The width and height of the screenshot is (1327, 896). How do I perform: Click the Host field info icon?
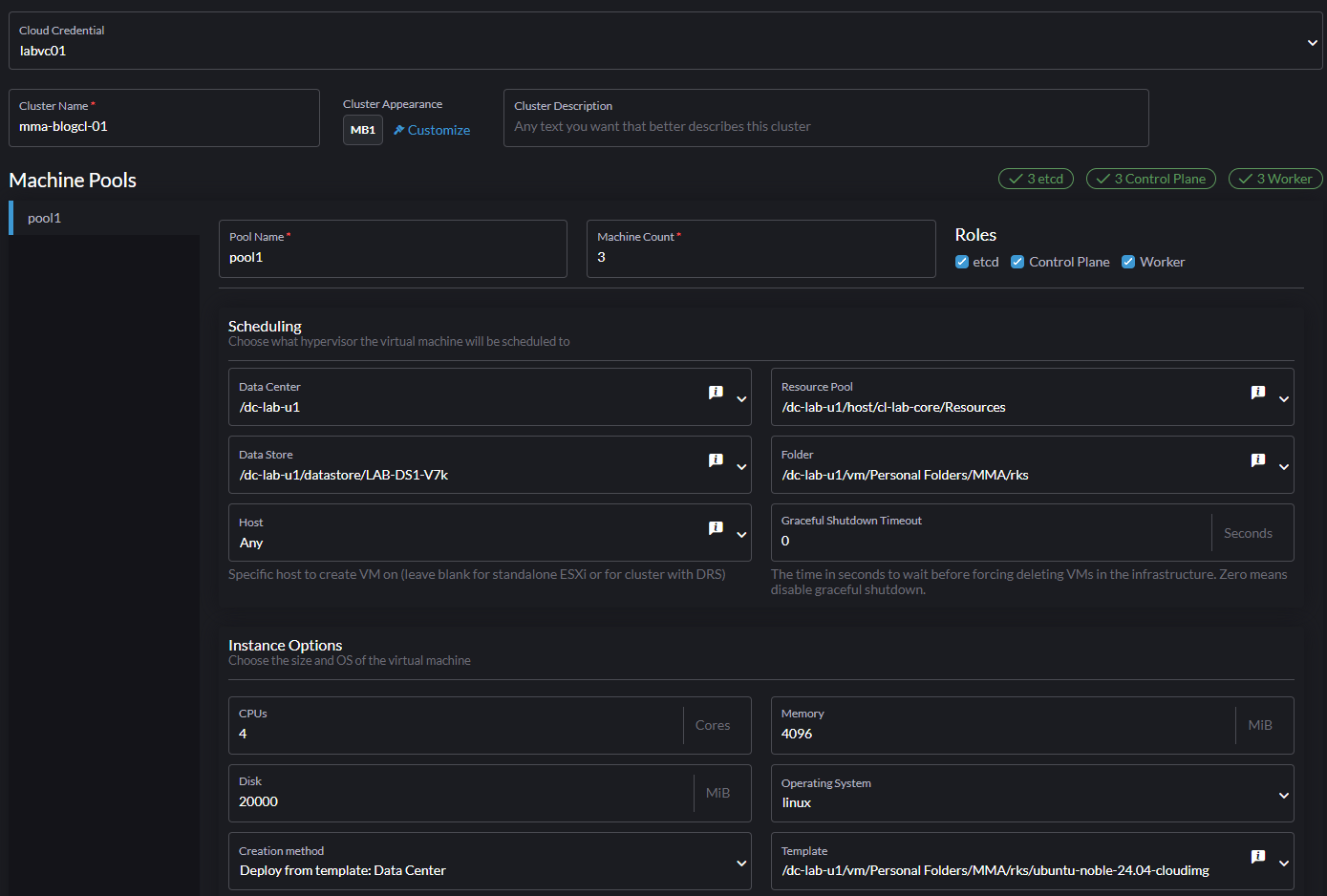click(x=716, y=528)
